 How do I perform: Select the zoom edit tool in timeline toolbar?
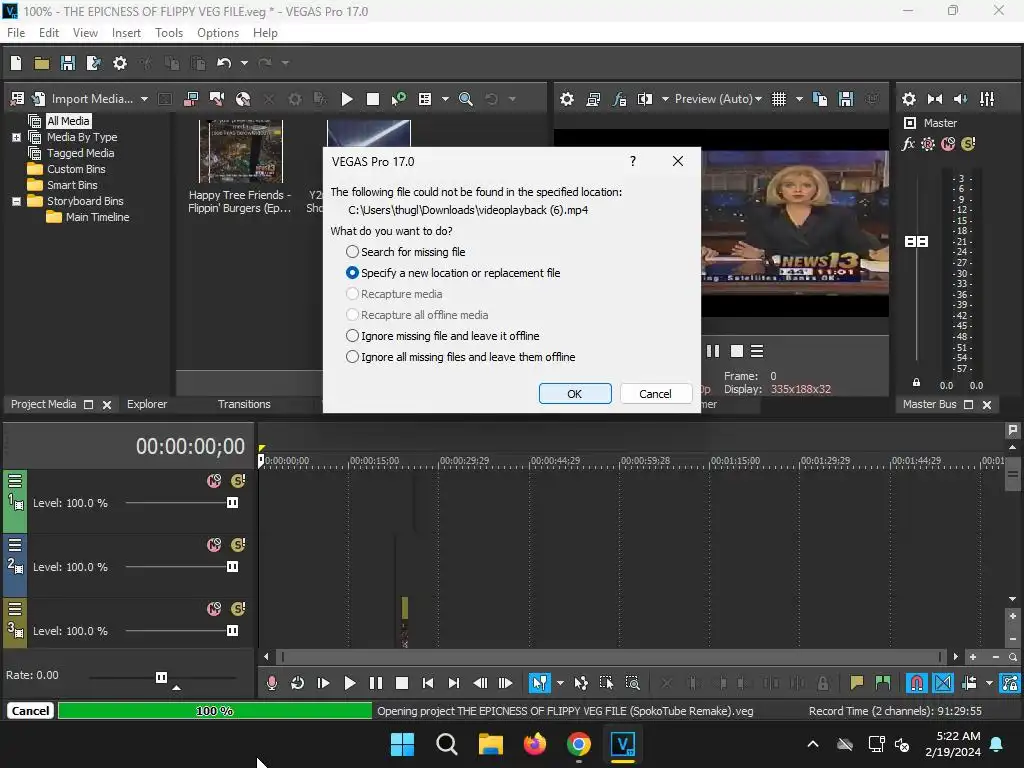[632, 683]
